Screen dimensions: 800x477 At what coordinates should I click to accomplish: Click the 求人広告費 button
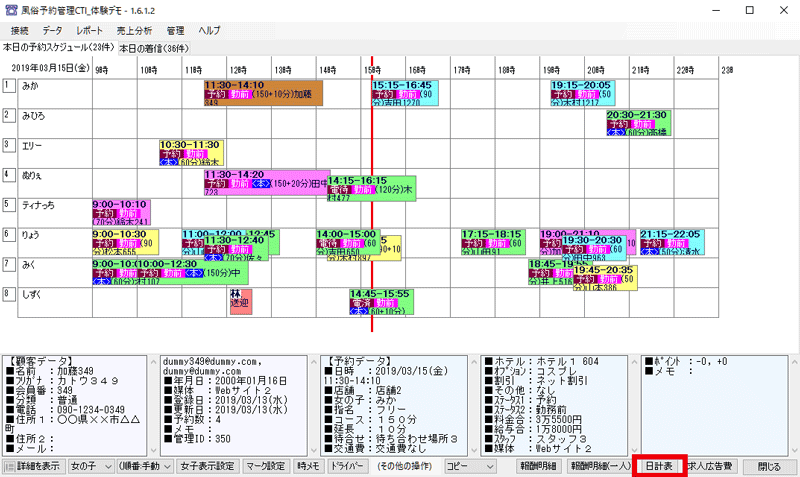click(710, 466)
